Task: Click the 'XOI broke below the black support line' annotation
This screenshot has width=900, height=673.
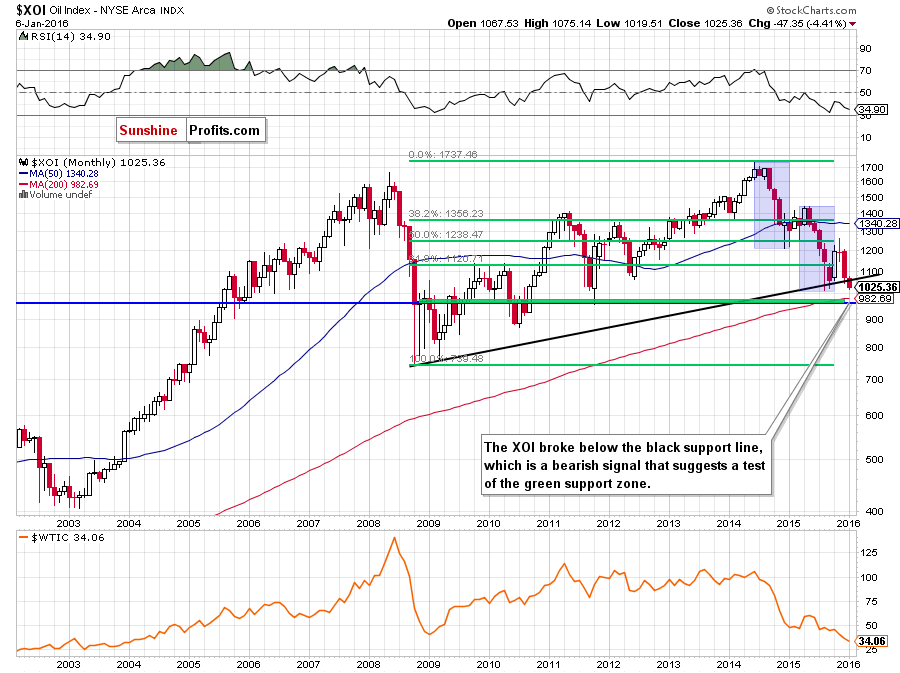Action: [624, 465]
